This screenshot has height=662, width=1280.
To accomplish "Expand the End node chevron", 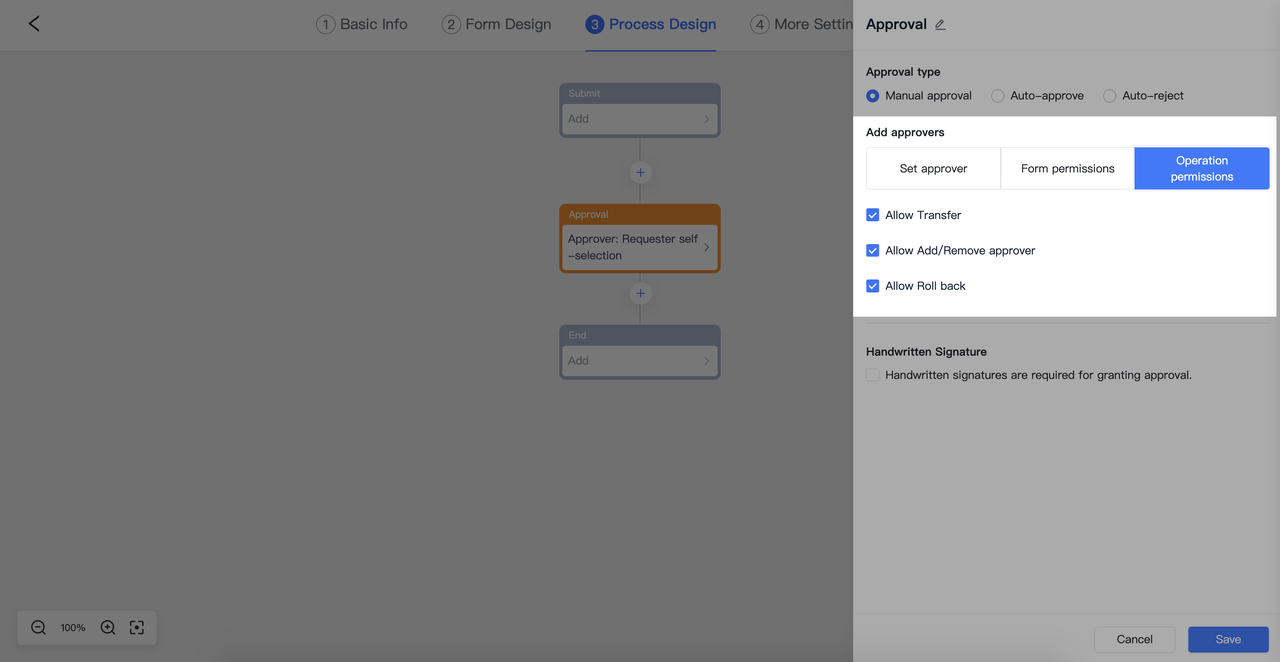I will point(706,361).
